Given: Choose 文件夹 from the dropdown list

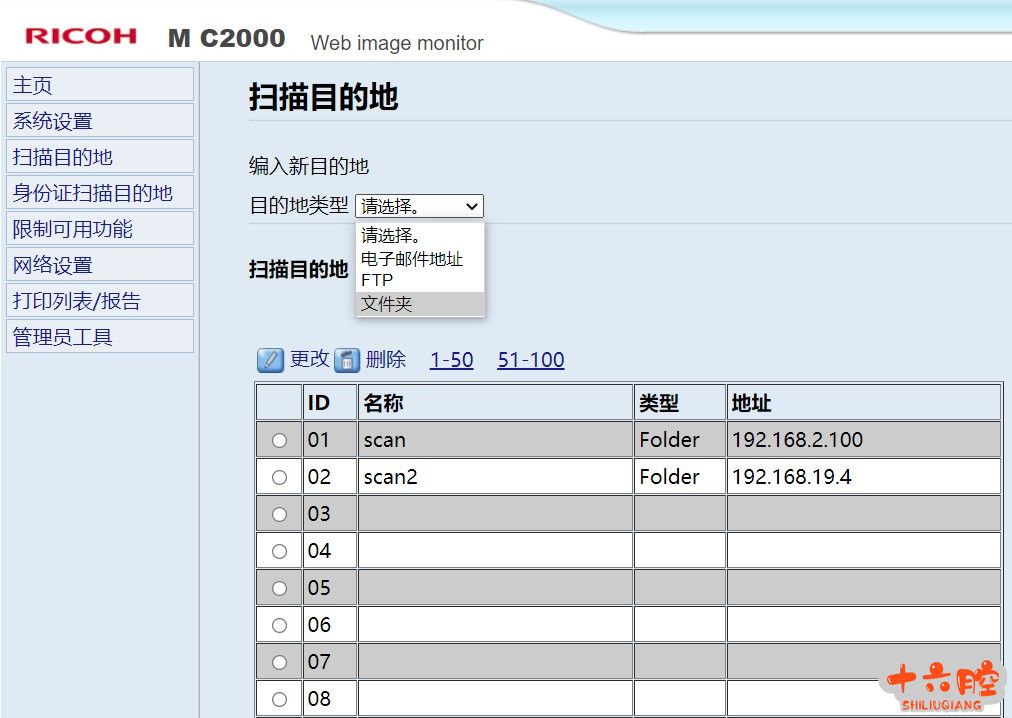Looking at the screenshot, I should 387,304.
